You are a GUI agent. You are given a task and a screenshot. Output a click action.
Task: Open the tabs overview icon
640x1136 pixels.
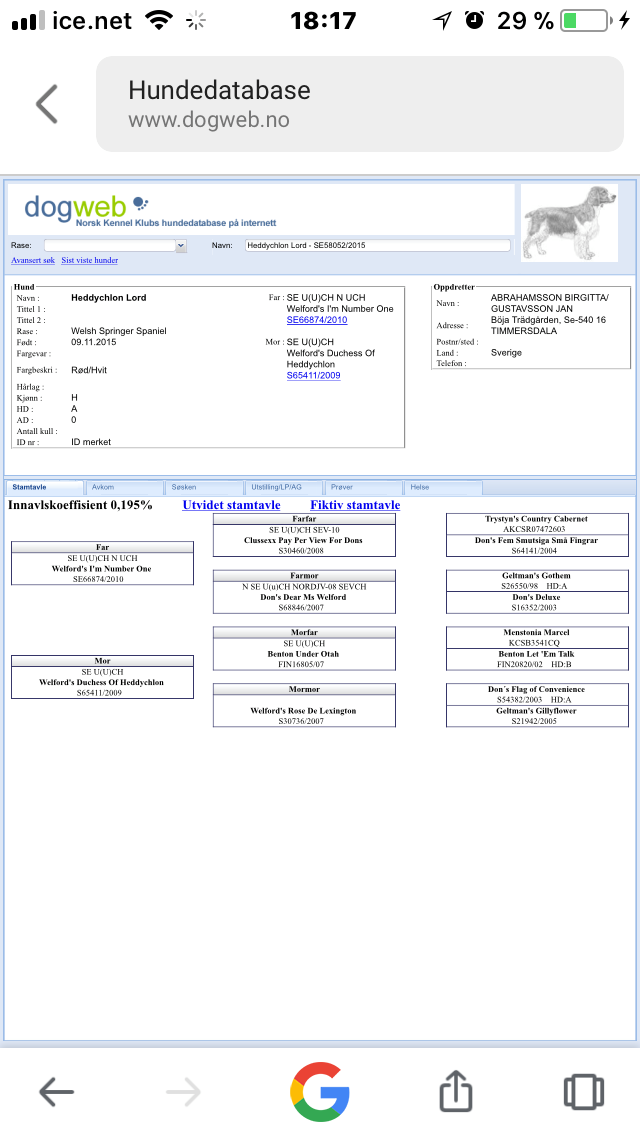pyautogui.click(x=583, y=1091)
